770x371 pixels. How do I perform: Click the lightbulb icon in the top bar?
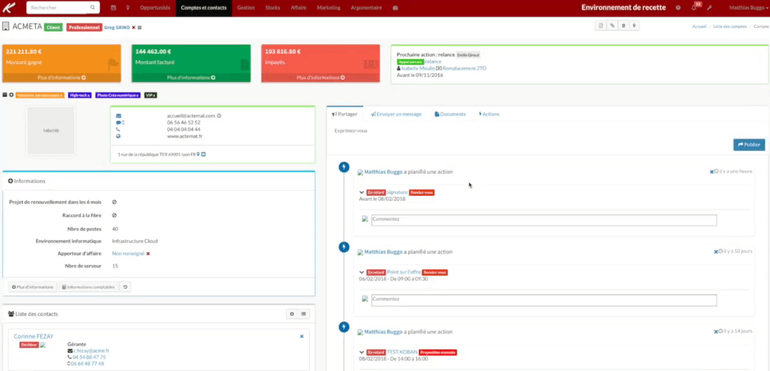click(128, 8)
